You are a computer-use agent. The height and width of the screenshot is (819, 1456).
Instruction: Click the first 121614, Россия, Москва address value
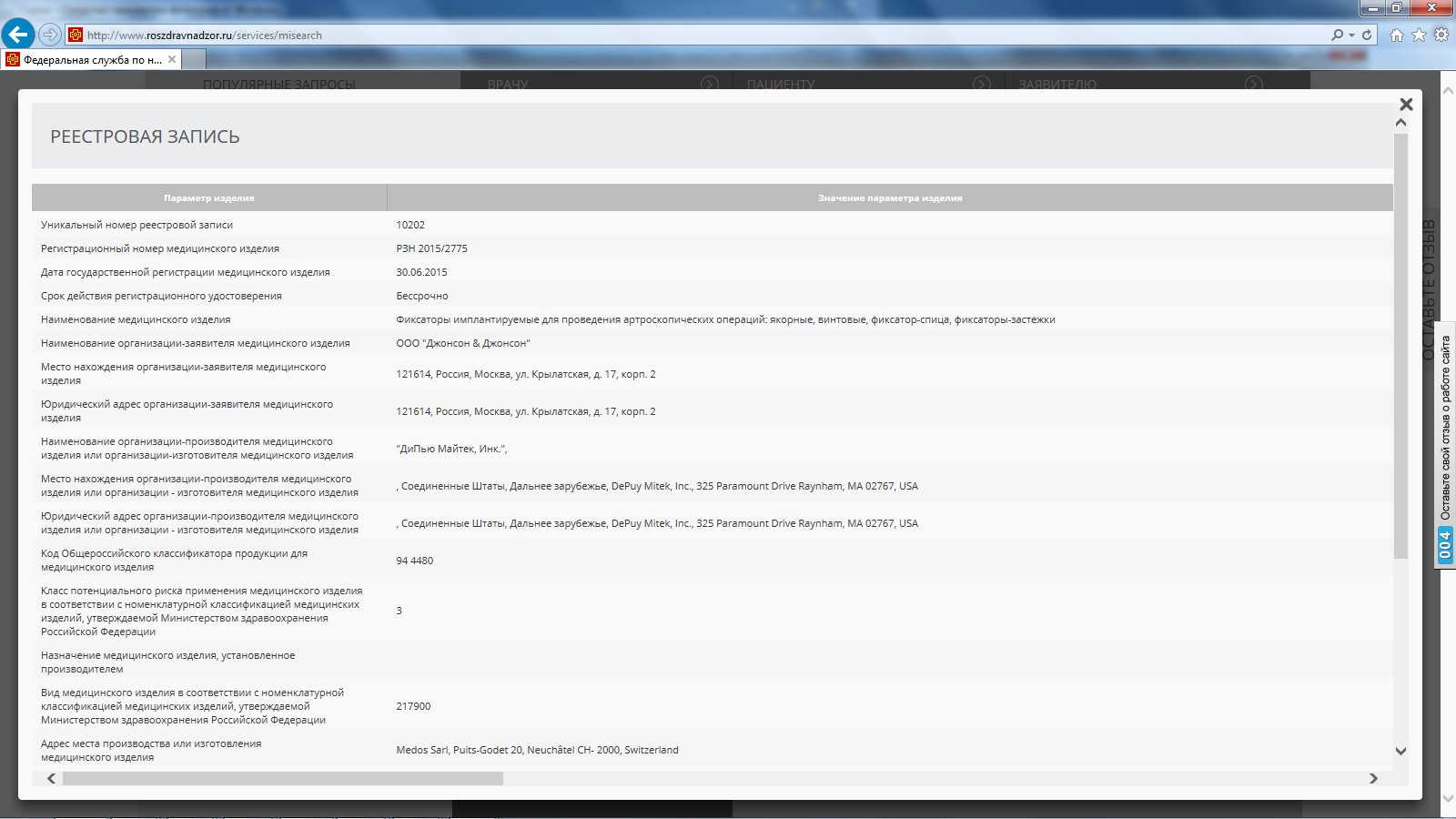coord(525,374)
